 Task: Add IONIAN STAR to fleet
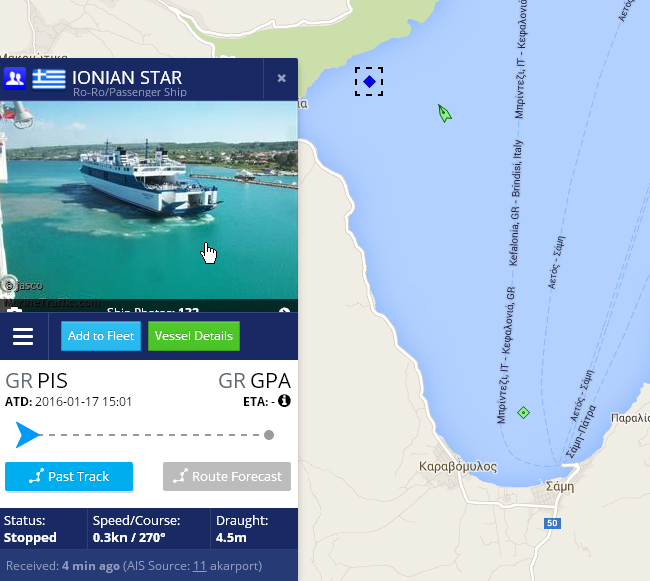click(x=101, y=336)
